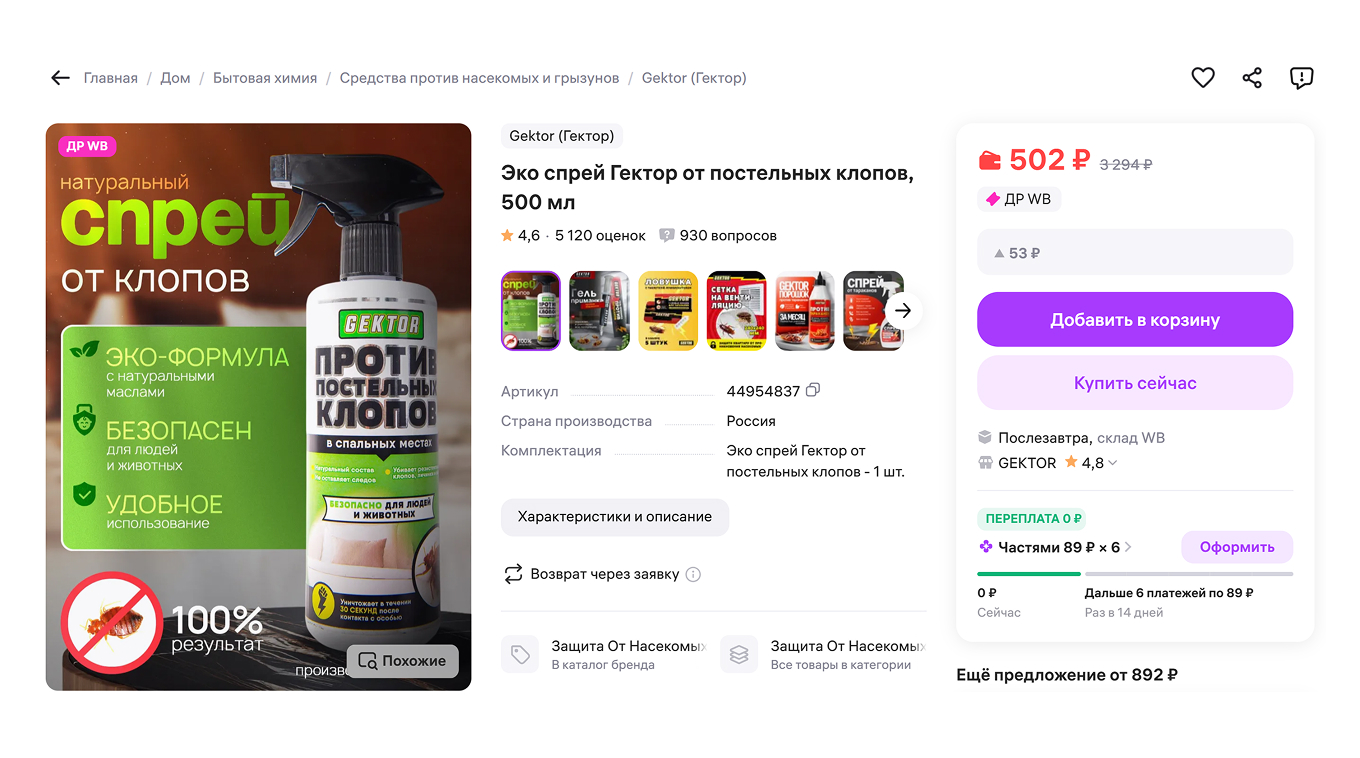This screenshot has width=1360, height=758.
Task: Copy article number using copy icon
Action: point(812,389)
